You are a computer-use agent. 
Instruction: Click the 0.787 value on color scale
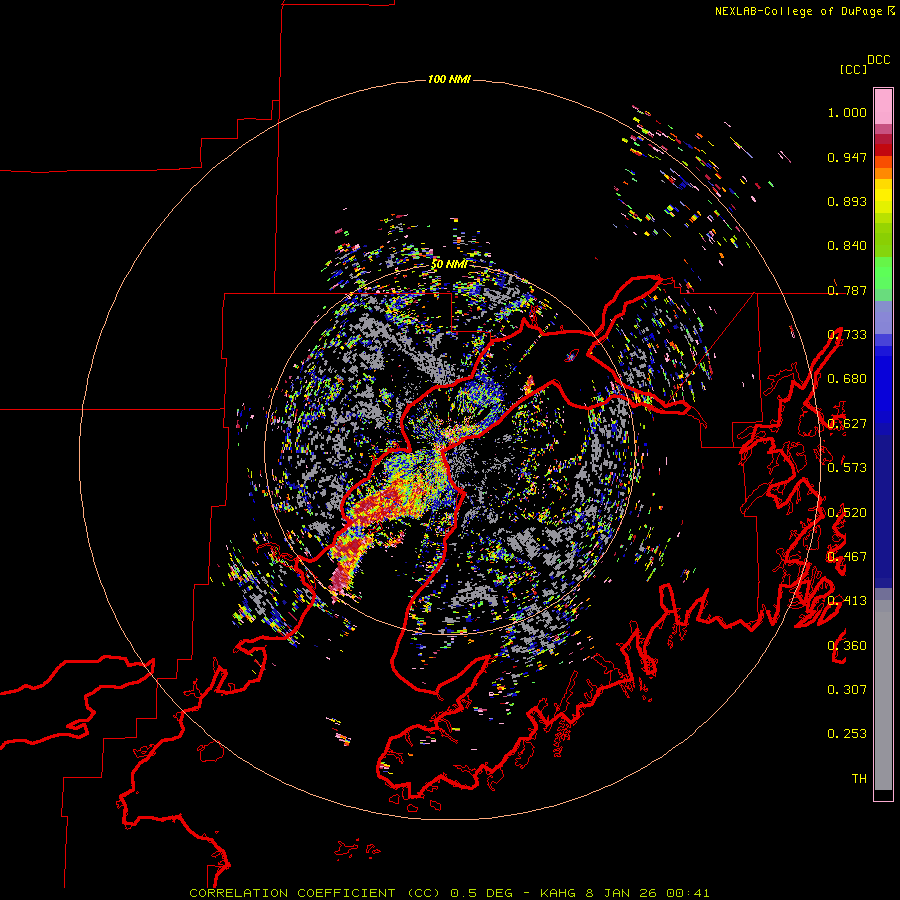pyautogui.click(x=847, y=290)
